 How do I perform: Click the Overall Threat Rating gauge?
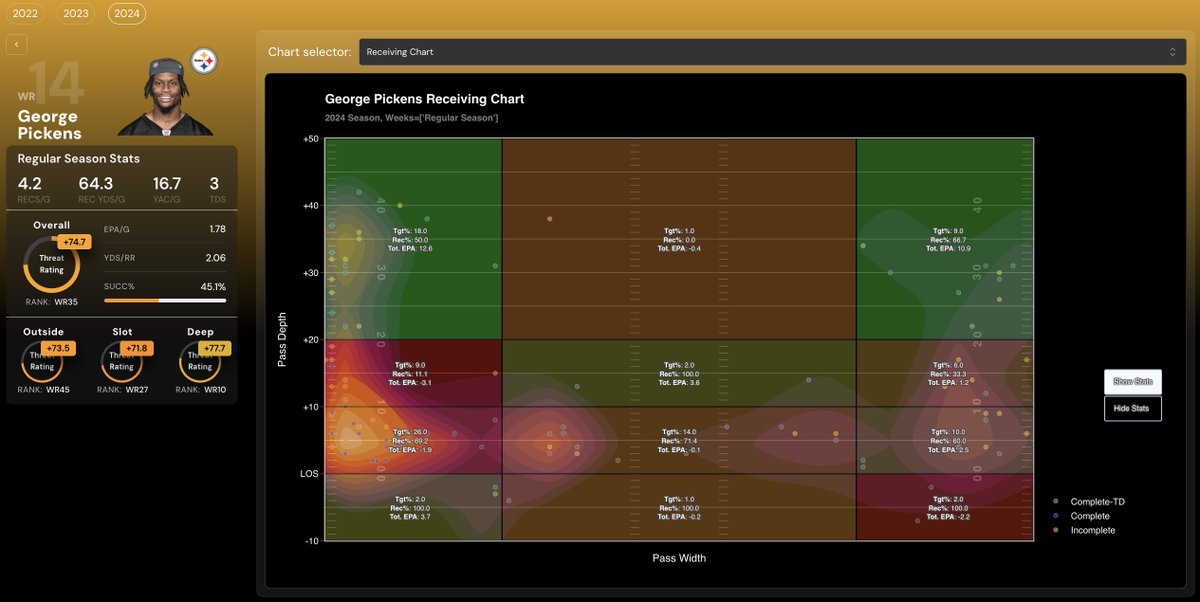tap(52, 264)
